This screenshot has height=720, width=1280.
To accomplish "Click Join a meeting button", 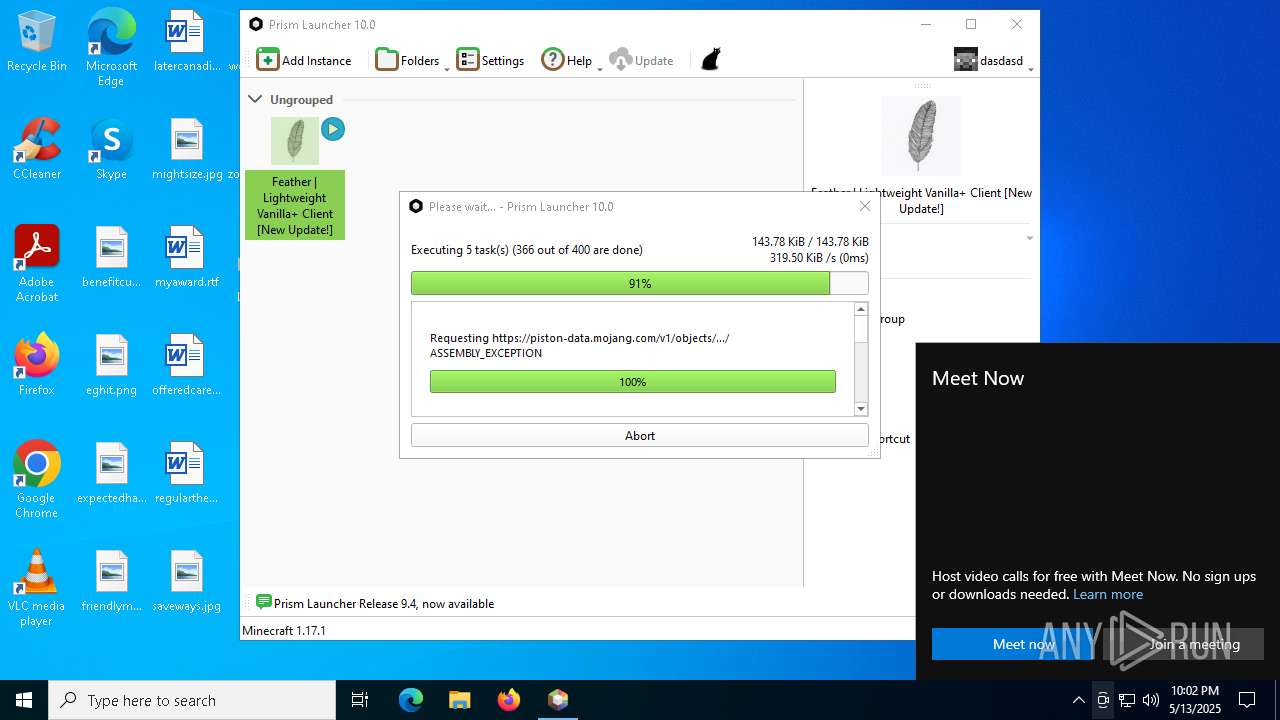I will pyautogui.click(x=1184, y=644).
